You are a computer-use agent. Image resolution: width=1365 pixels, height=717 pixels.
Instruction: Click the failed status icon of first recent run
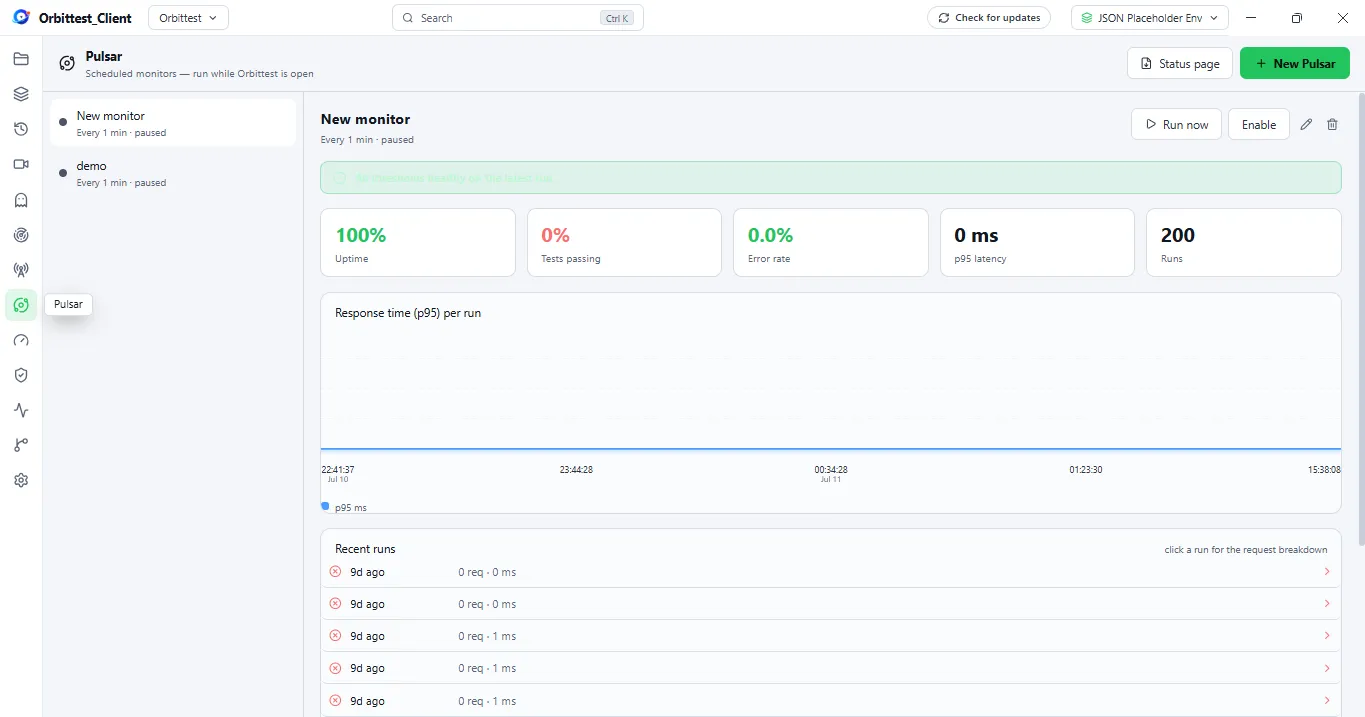(x=335, y=572)
